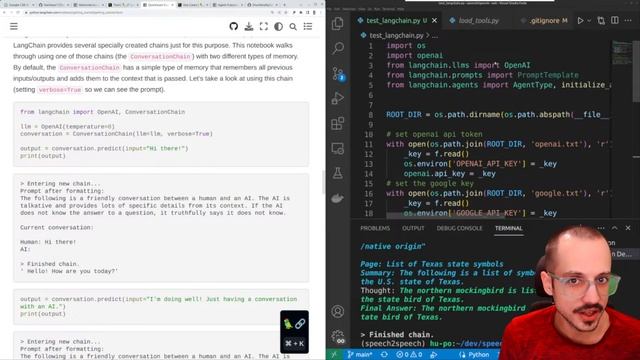The height and width of the screenshot is (360, 640).
Task: Open the DEBUG CONSOLE panel tab
Action: [x=460, y=228]
